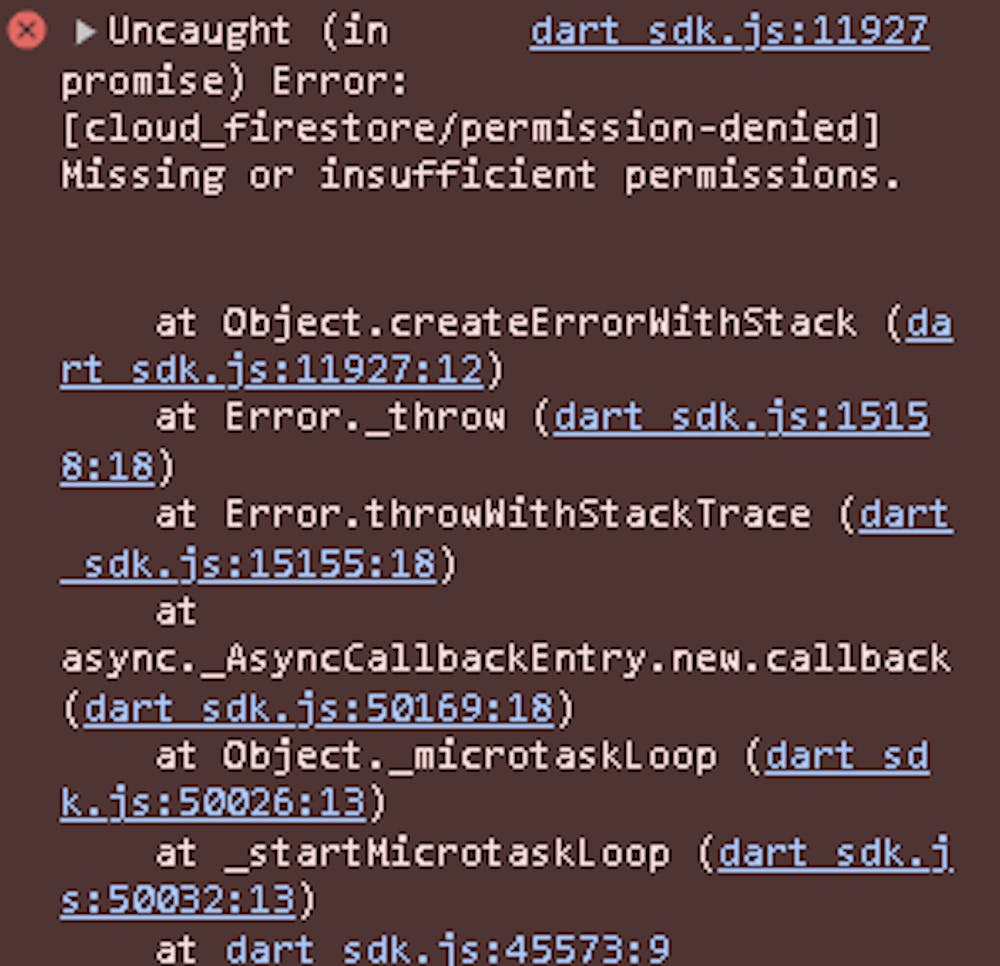1000x966 pixels.
Task: Click the "promise) Error:" text line
Action: click(235, 81)
